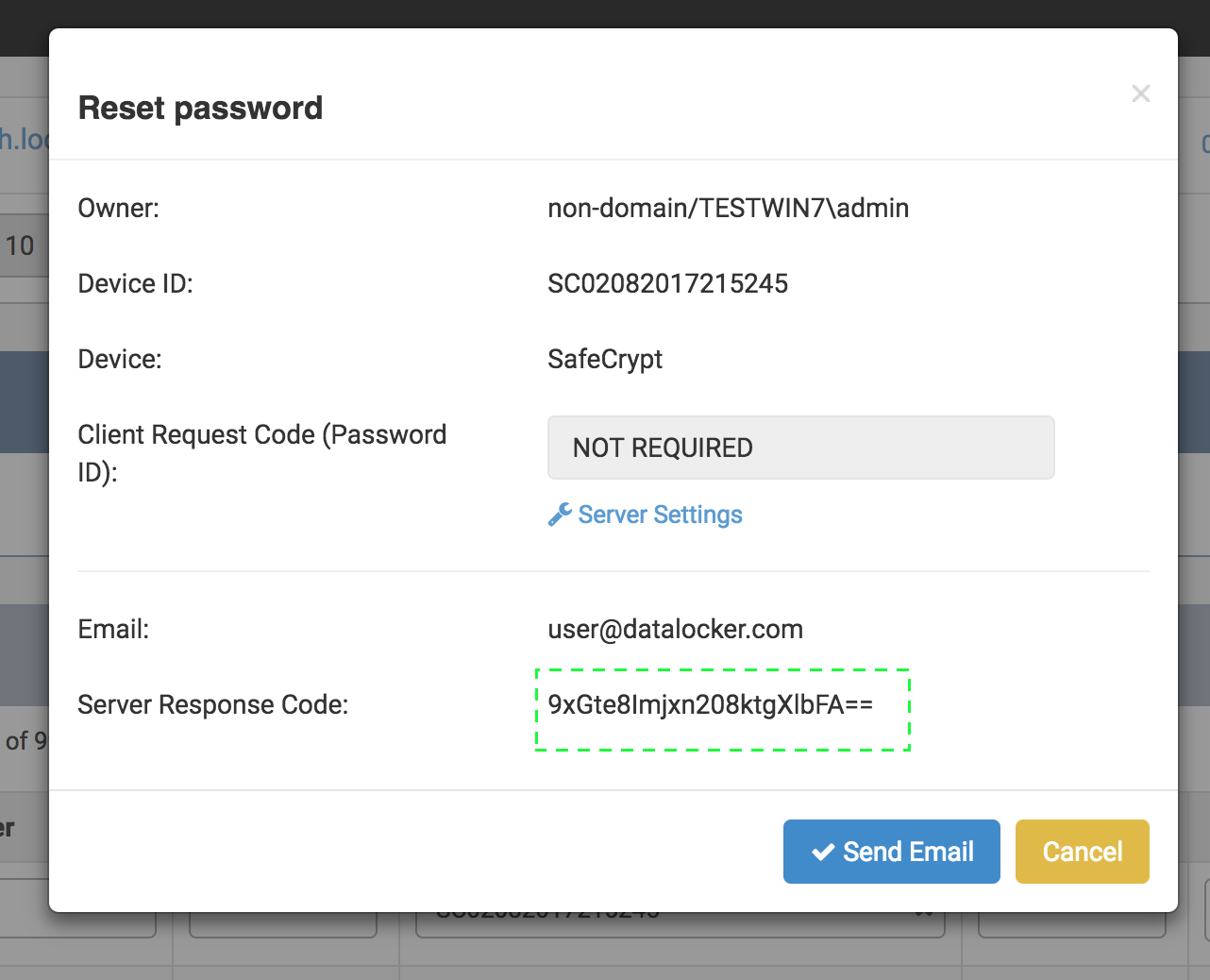The width and height of the screenshot is (1210, 980).
Task: Select the Server Response Code value
Action: click(710, 705)
